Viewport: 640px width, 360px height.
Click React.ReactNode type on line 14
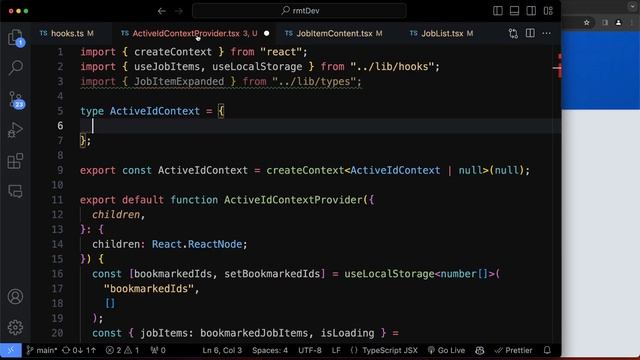point(197,244)
